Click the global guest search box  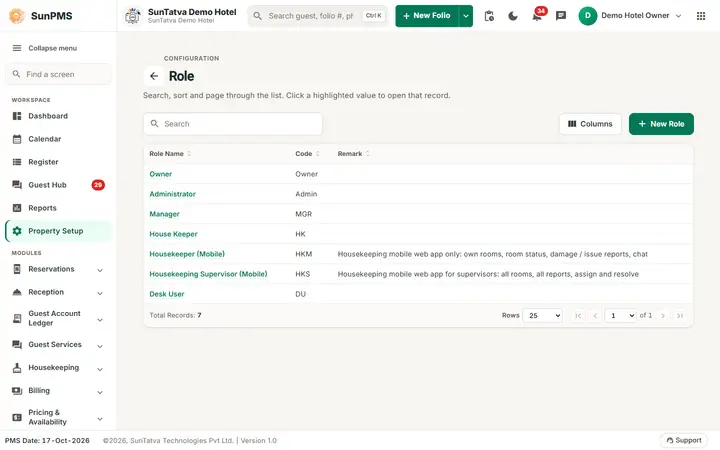318,16
